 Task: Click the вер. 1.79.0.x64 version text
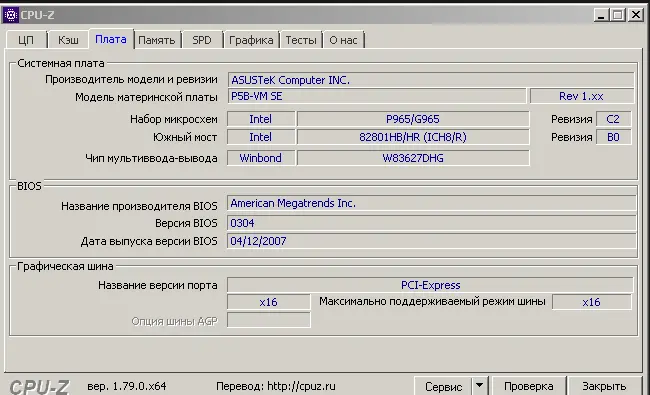(126, 386)
